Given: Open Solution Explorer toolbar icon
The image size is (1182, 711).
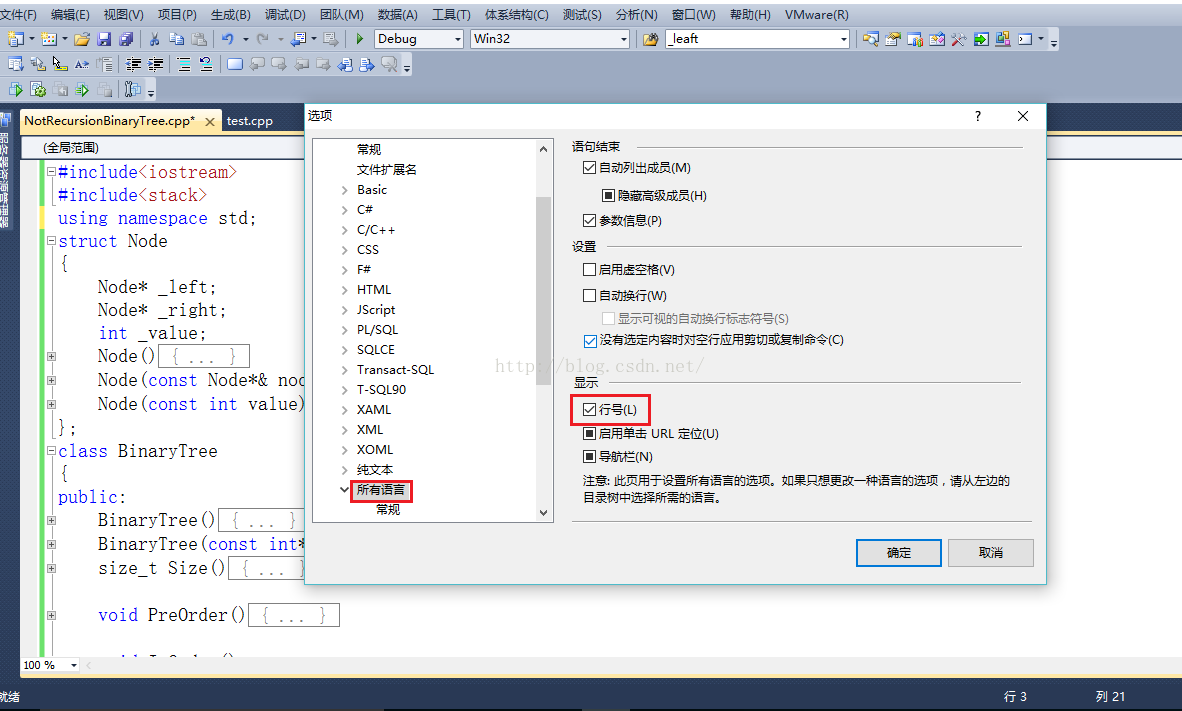Looking at the screenshot, I should tap(871, 39).
